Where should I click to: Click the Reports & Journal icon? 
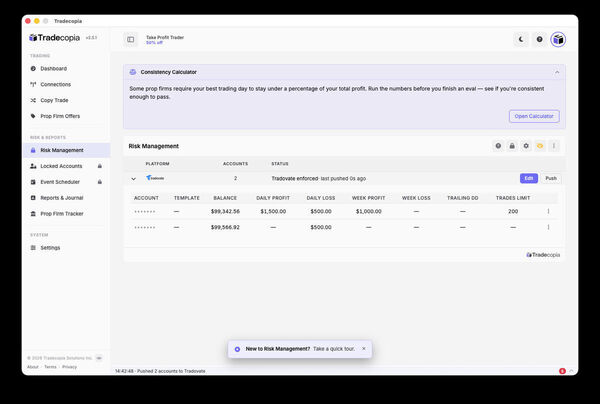[x=33, y=198]
